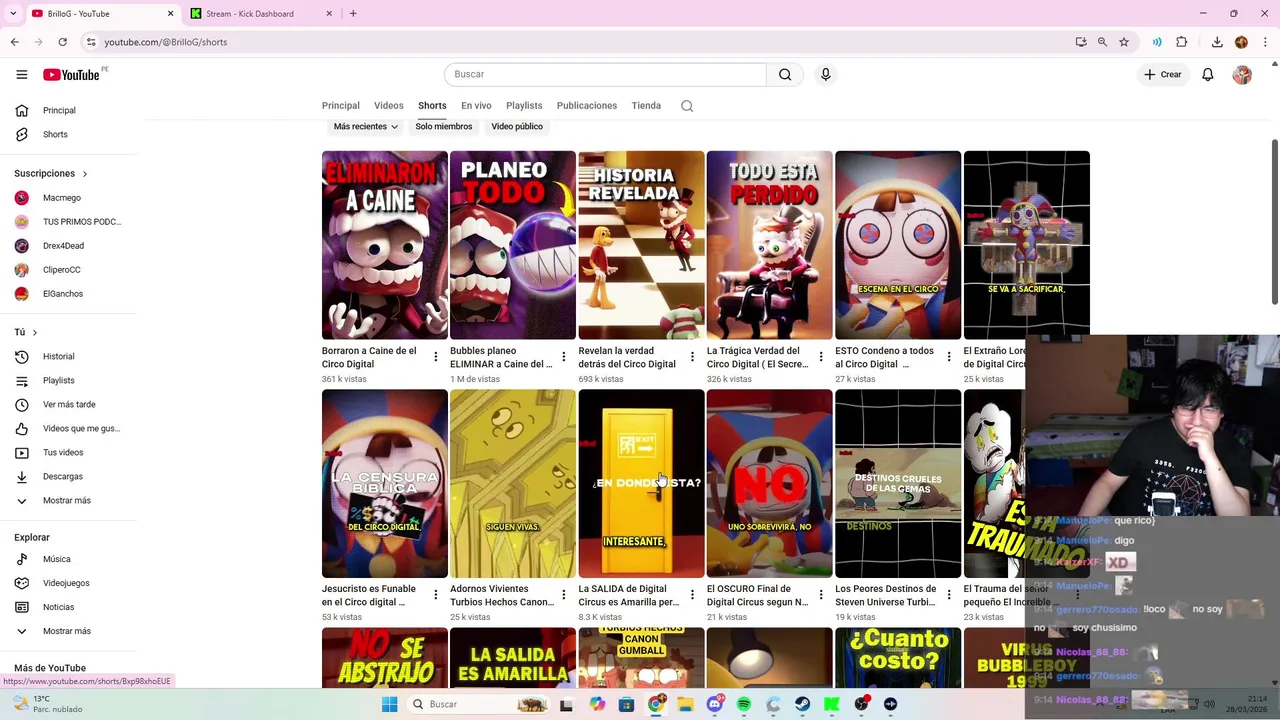Open options for 'La SALIDA de Digital' short

point(692,595)
